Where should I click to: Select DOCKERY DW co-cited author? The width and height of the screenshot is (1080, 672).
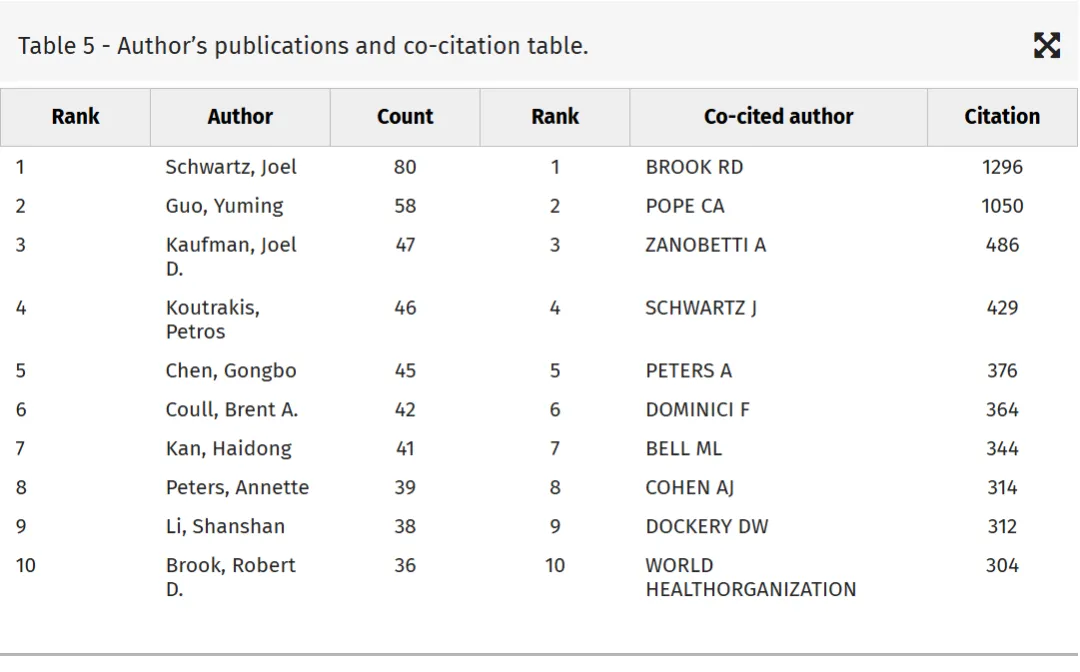click(x=707, y=526)
